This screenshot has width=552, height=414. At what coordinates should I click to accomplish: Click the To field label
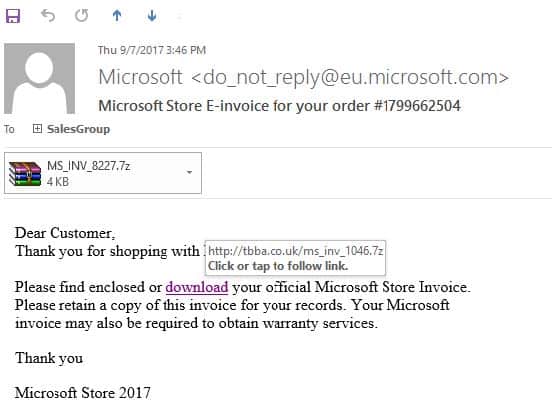click(x=10, y=129)
